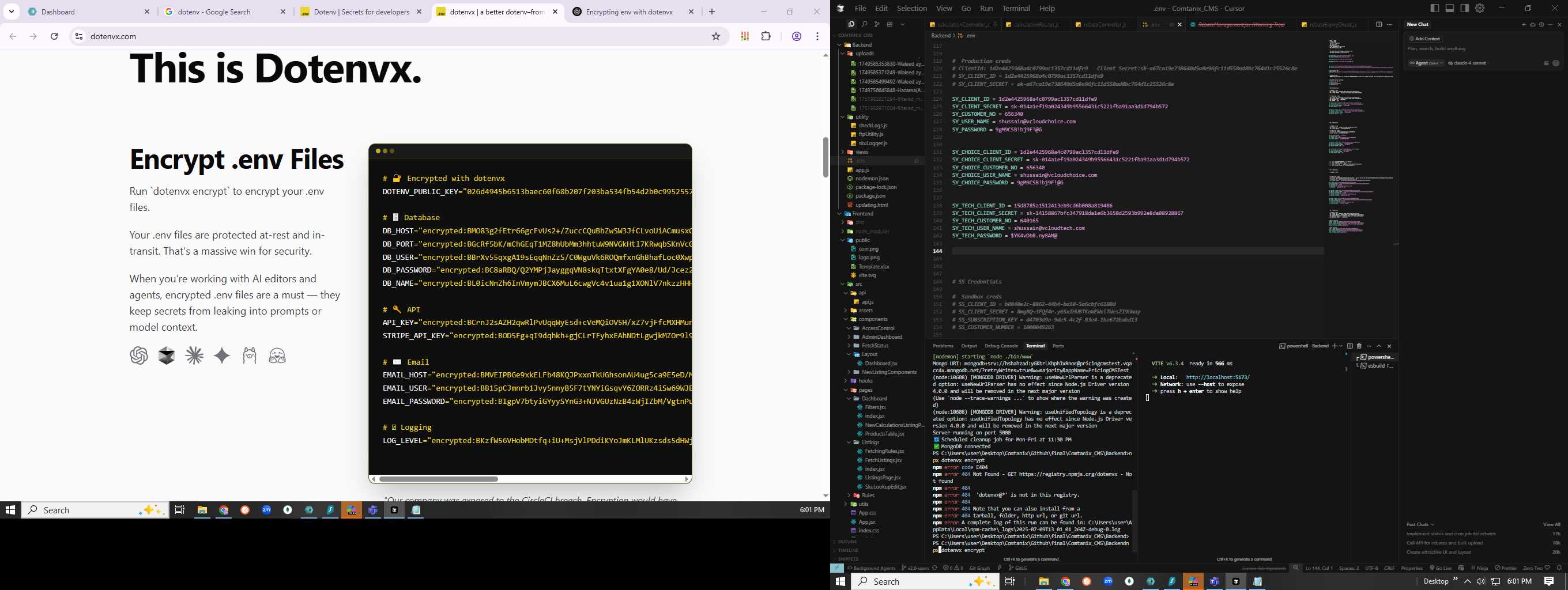Screen dimensions: 1568x590
Task: Open localhost:5173 link in terminal
Action: pos(1218,377)
